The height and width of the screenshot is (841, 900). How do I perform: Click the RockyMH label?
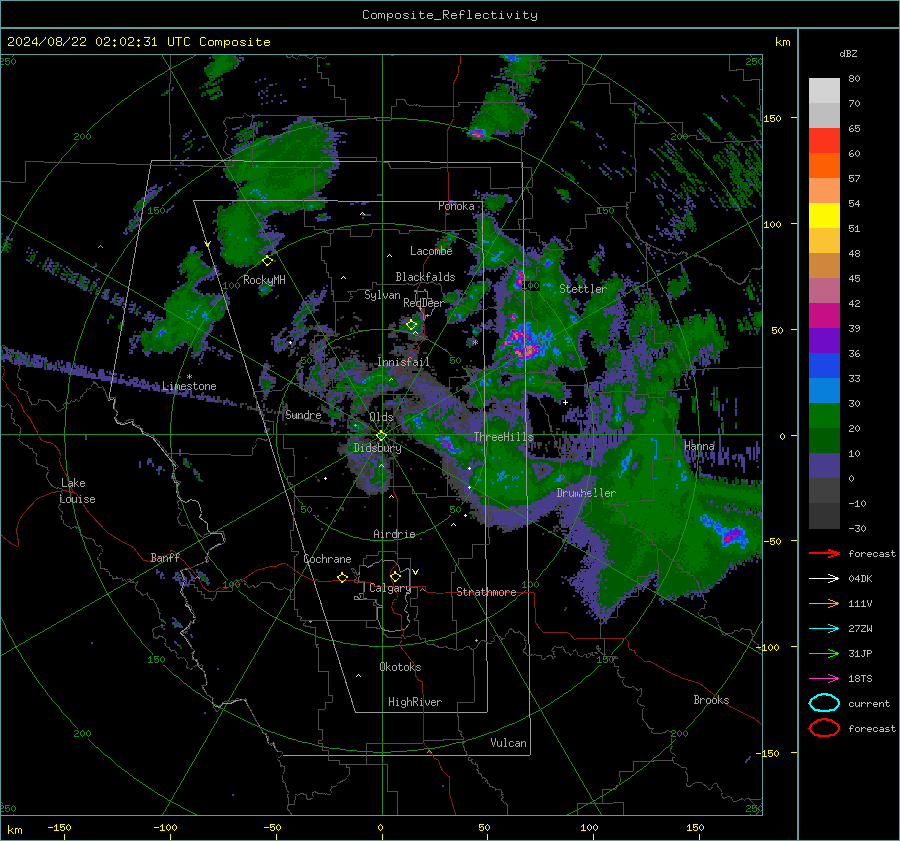(264, 280)
